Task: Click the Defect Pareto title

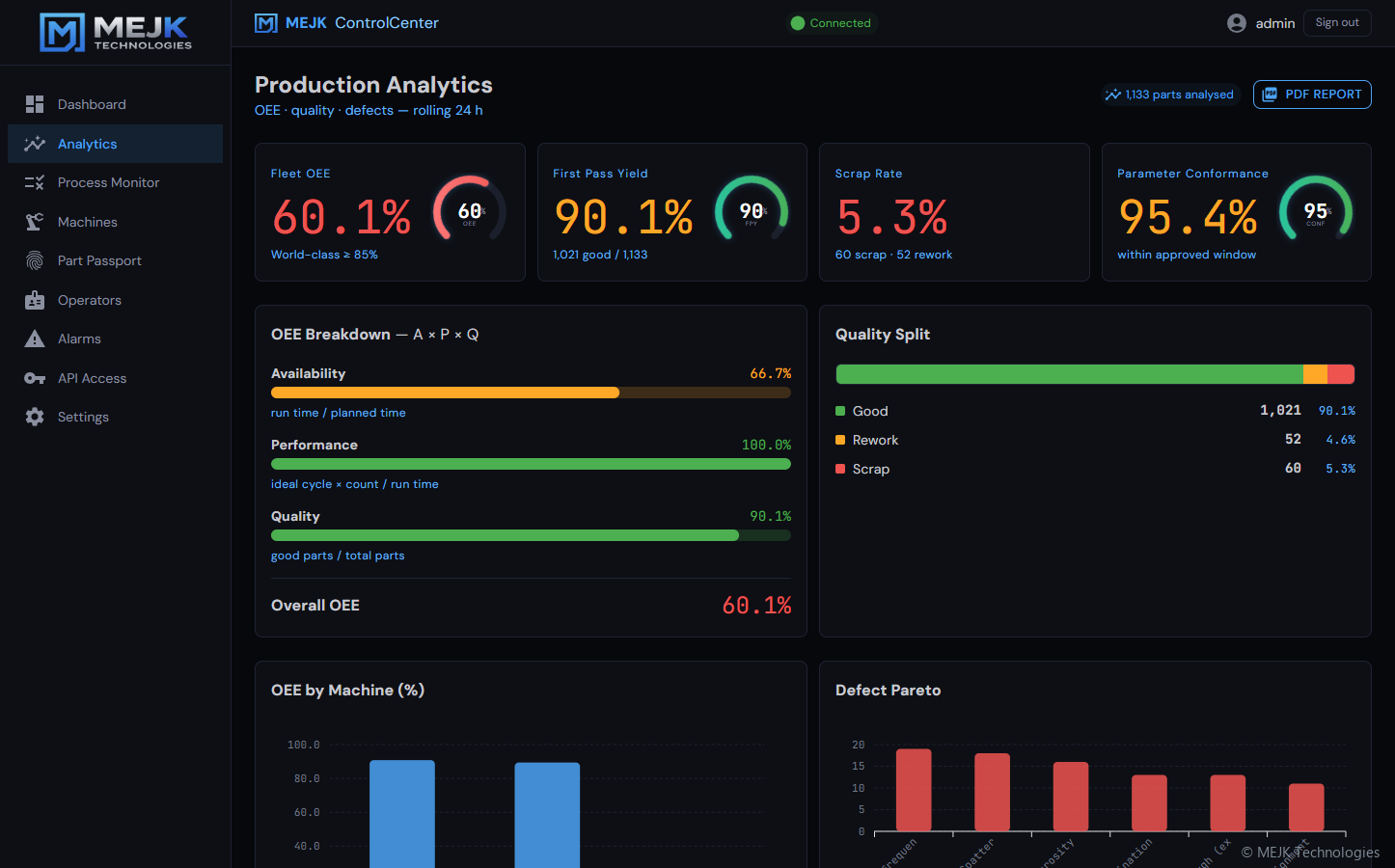Action: (x=888, y=691)
